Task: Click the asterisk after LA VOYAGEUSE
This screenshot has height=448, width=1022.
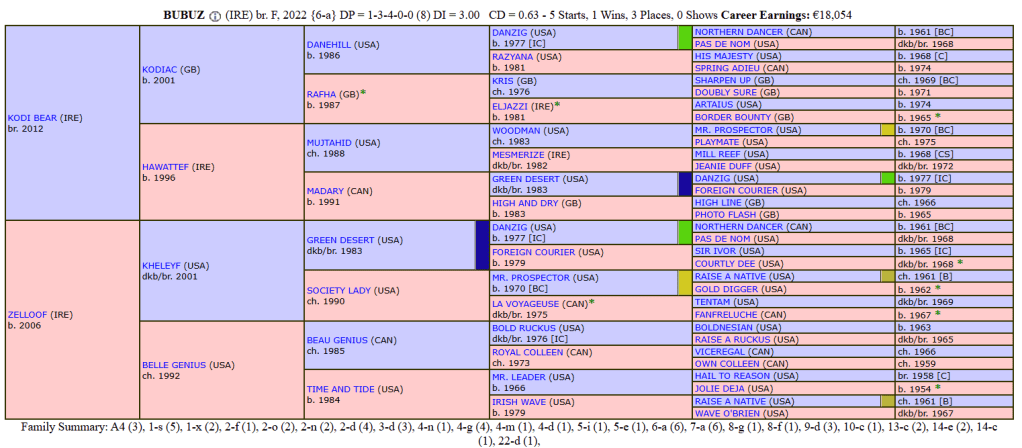Action: point(591,302)
